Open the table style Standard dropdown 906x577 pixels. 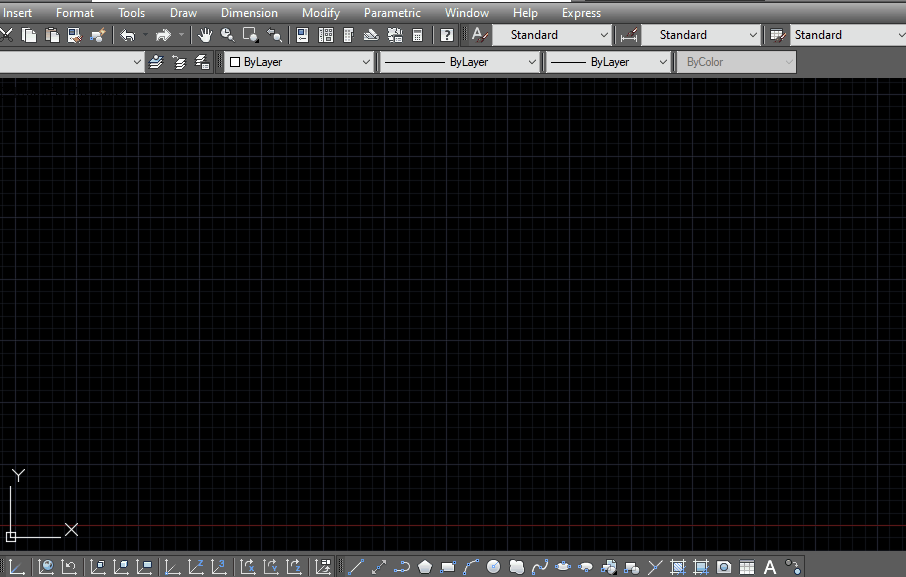[x=848, y=35]
